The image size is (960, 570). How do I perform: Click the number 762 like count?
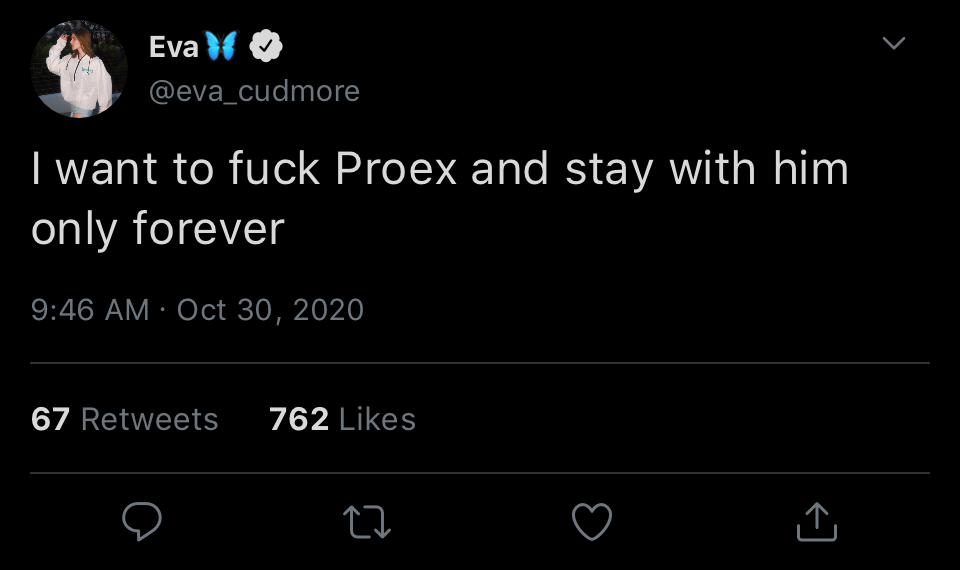(x=299, y=419)
